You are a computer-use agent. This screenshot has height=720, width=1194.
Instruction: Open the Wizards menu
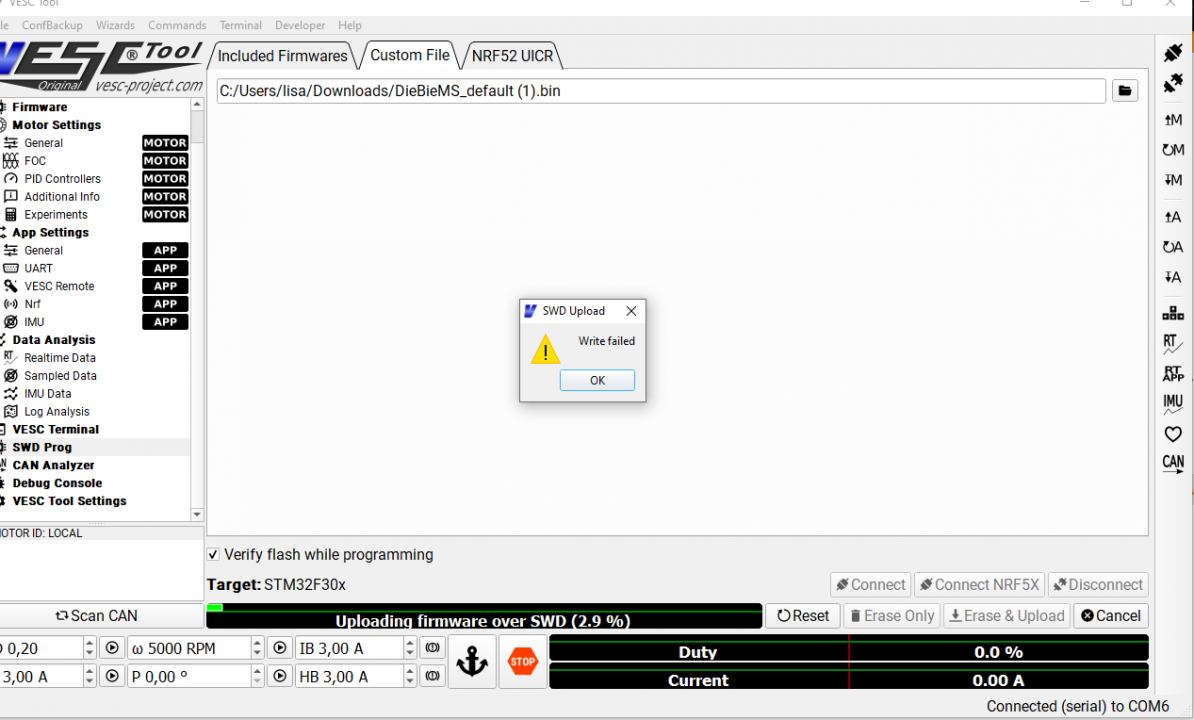pyautogui.click(x=115, y=25)
